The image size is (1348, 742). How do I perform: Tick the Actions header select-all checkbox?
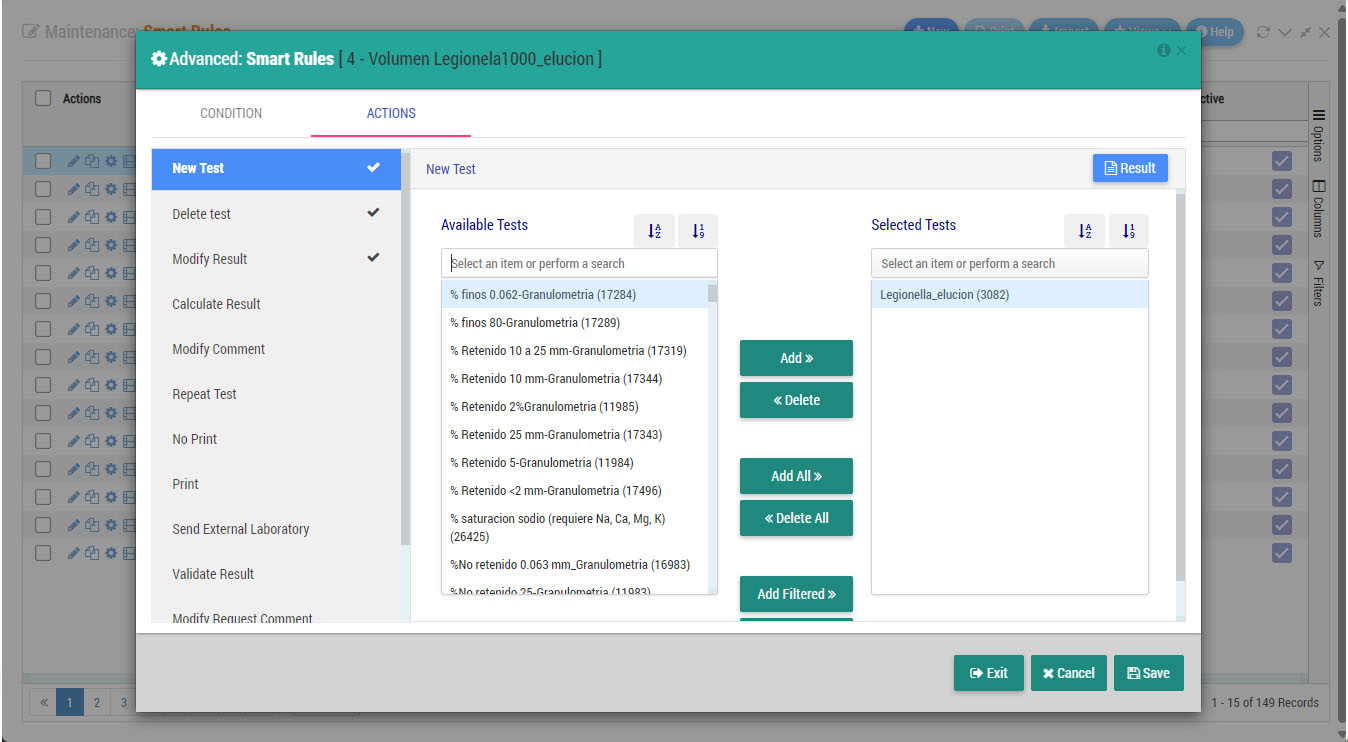[43, 98]
